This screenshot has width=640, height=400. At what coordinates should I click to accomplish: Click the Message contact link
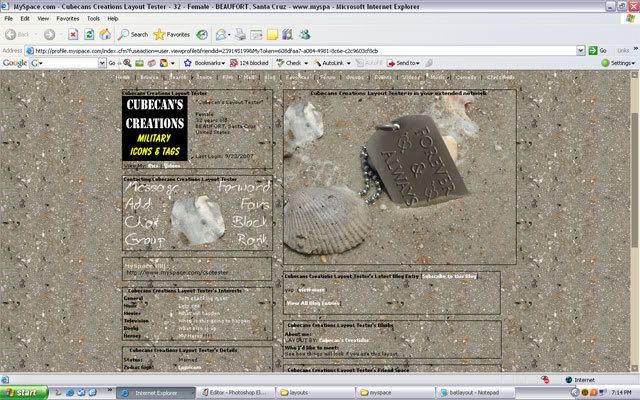151,187
